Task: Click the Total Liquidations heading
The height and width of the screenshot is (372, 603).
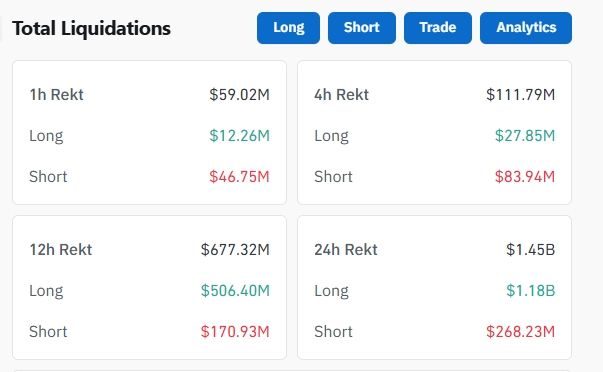Action: (x=92, y=28)
